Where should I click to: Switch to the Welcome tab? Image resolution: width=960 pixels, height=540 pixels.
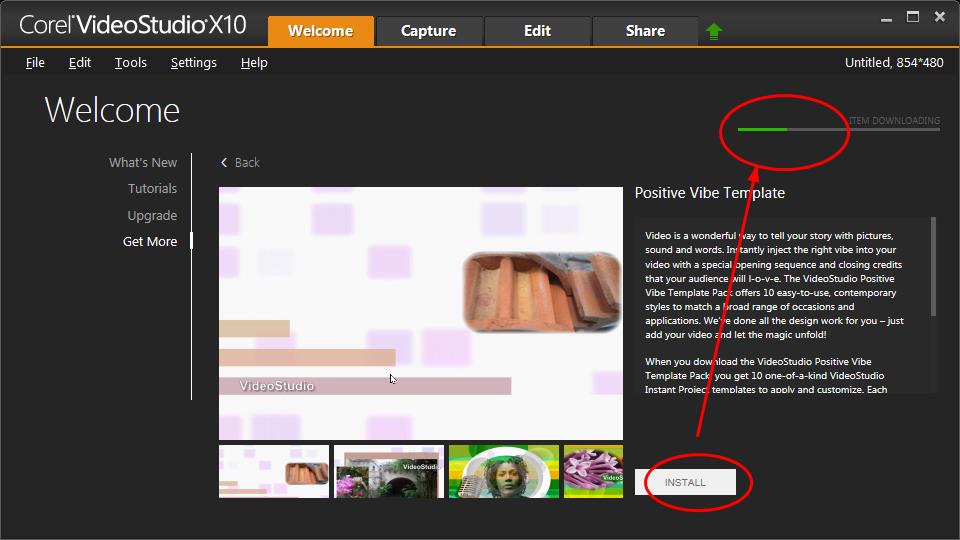tap(321, 31)
